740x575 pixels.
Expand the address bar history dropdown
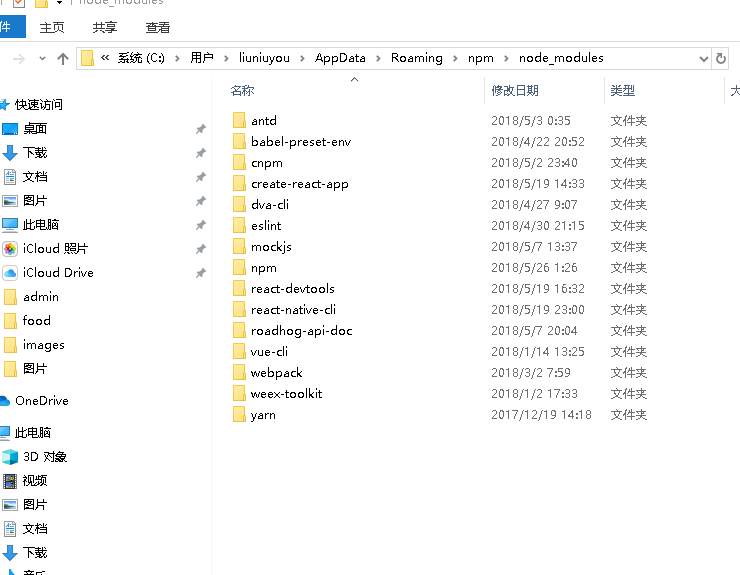(704, 59)
